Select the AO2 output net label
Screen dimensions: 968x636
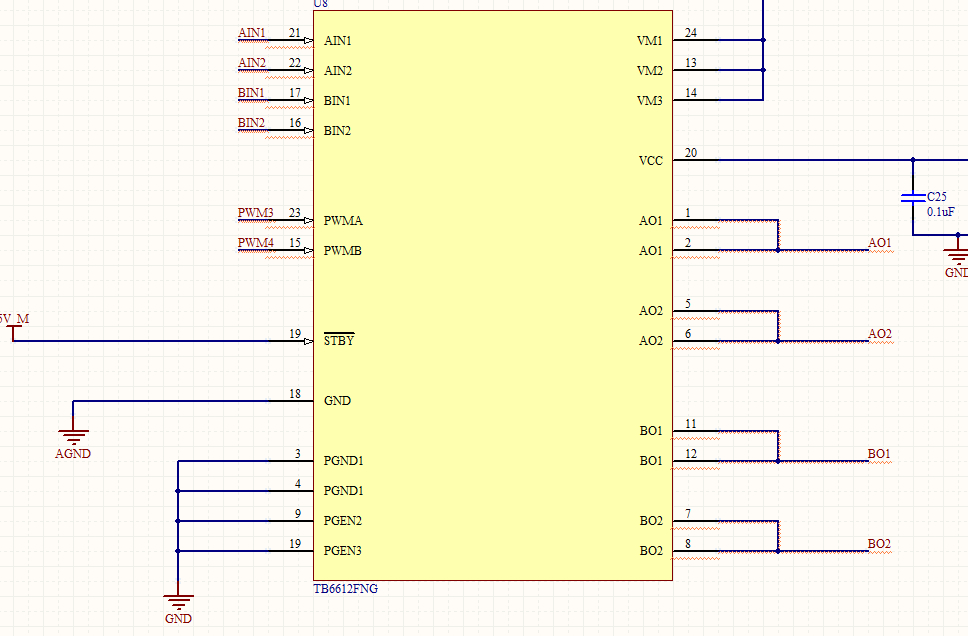pyautogui.click(x=880, y=334)
